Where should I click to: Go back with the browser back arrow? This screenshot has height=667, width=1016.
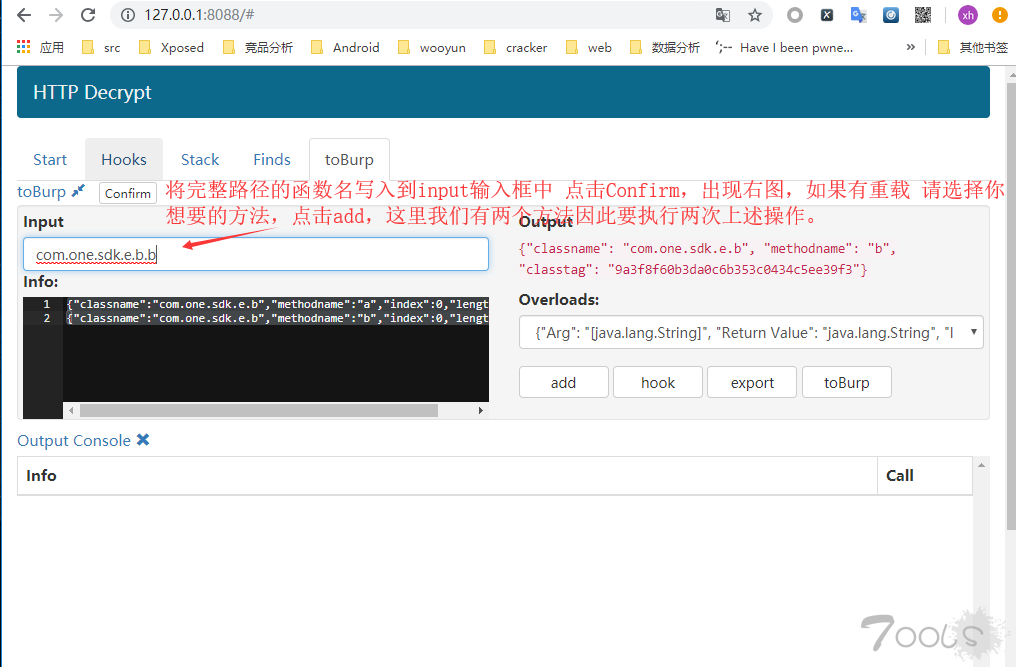coord(24,15)
